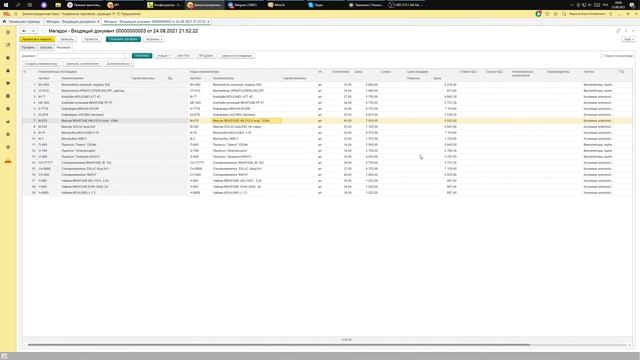This screenshot has height=360, width=640.
Task: Close the current incoming document tab
Action: click(x=208, y=22)
